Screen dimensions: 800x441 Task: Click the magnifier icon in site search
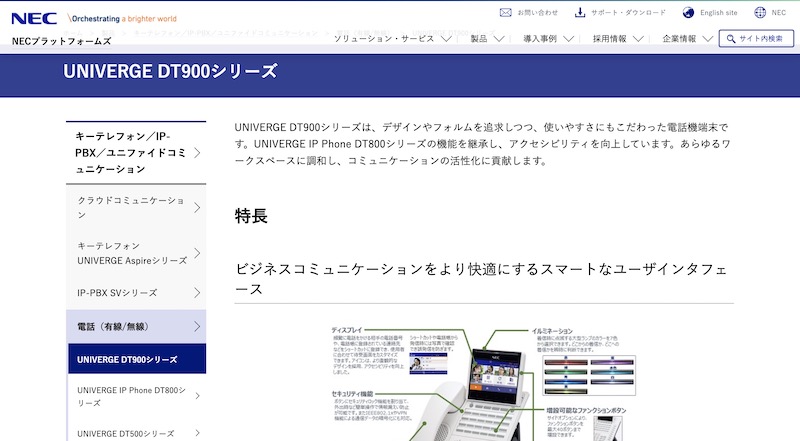pyautogui.click(x=731, y=39)
